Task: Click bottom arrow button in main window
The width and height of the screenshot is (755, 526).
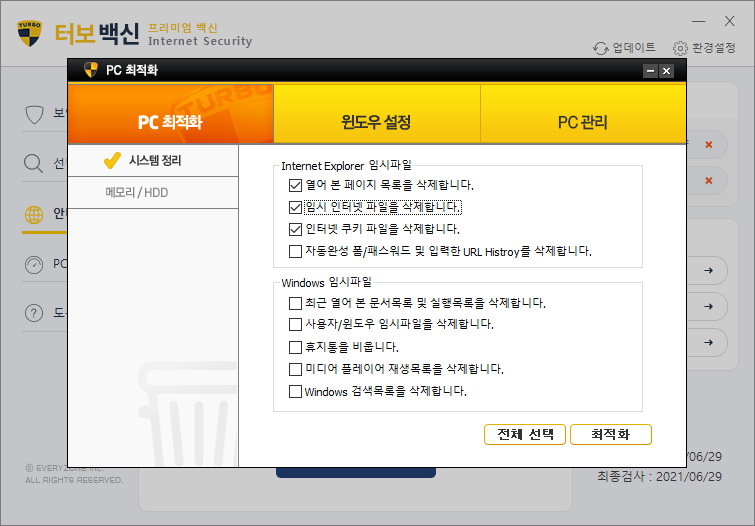Action: (708, 342)
